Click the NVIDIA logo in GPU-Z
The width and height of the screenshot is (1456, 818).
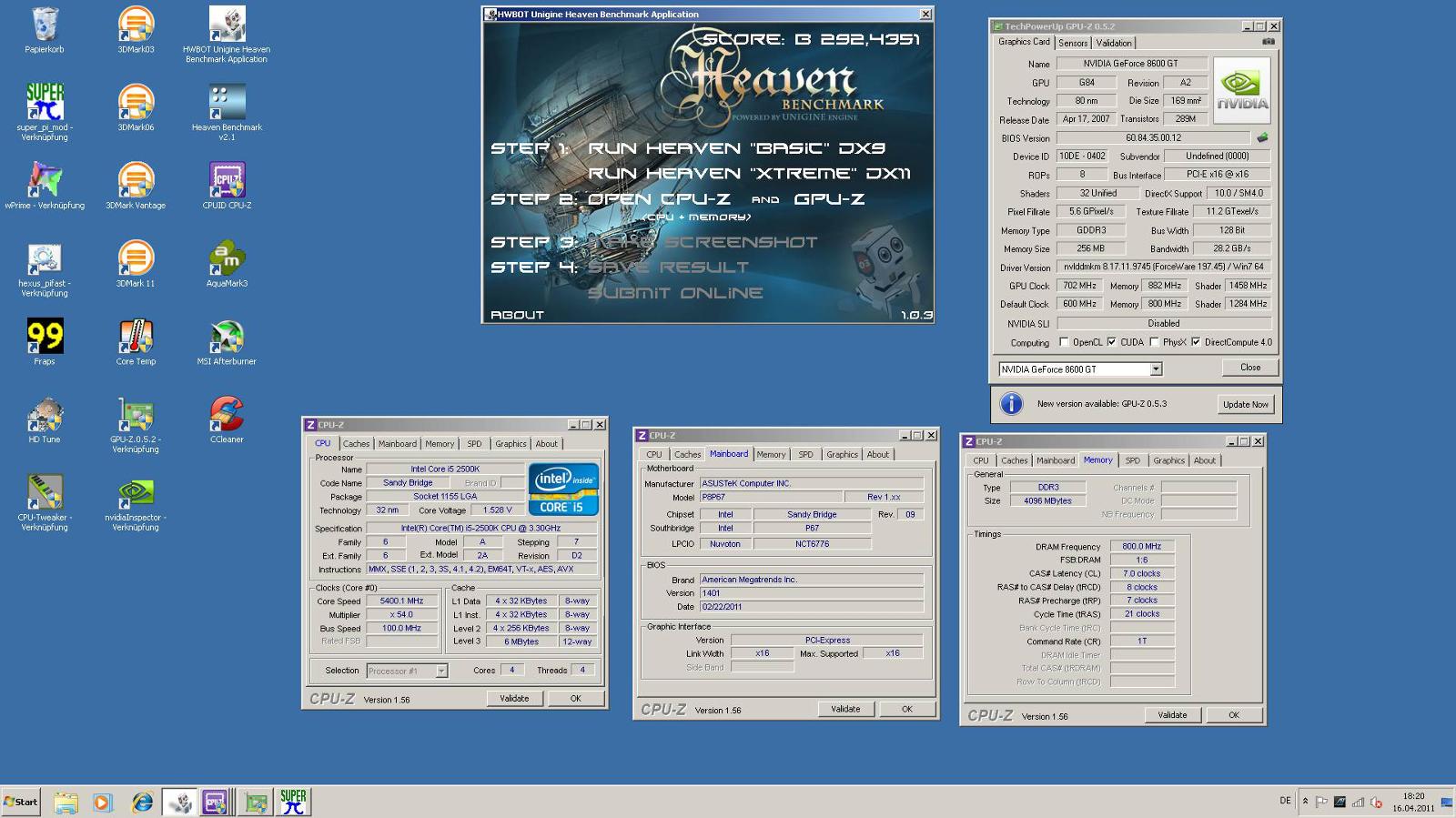coord(1242,91)
